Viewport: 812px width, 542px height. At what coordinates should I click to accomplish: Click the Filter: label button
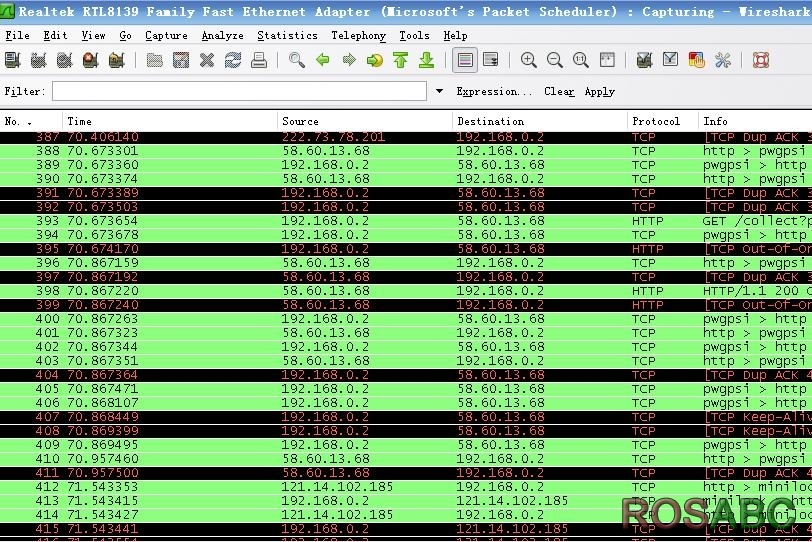click(25, 91)
